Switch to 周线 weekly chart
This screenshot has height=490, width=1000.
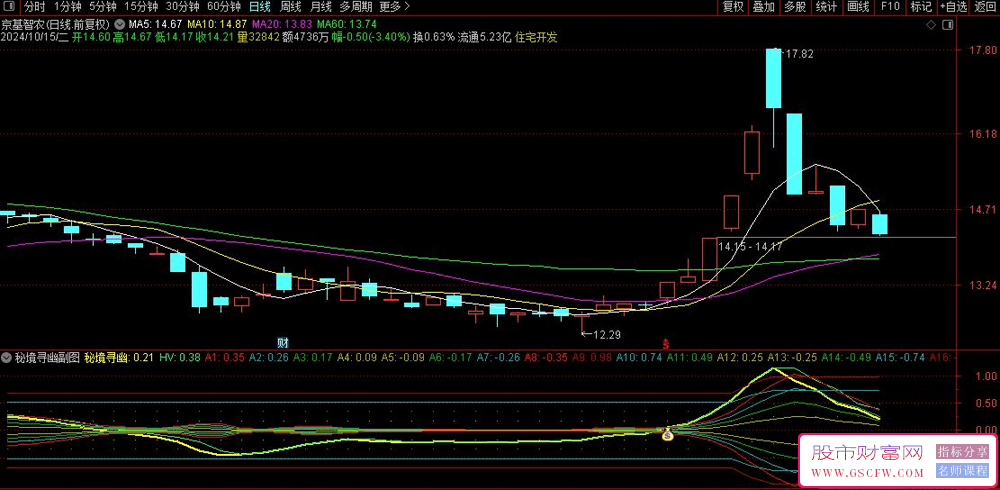[290, 7]
